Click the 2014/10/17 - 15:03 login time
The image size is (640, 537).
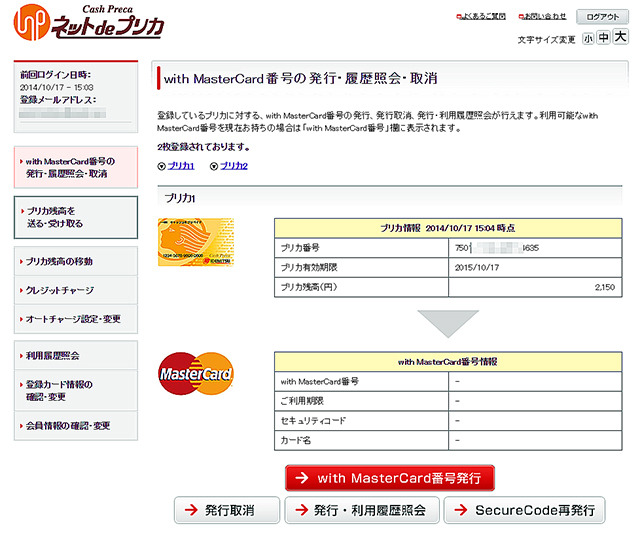57,87
